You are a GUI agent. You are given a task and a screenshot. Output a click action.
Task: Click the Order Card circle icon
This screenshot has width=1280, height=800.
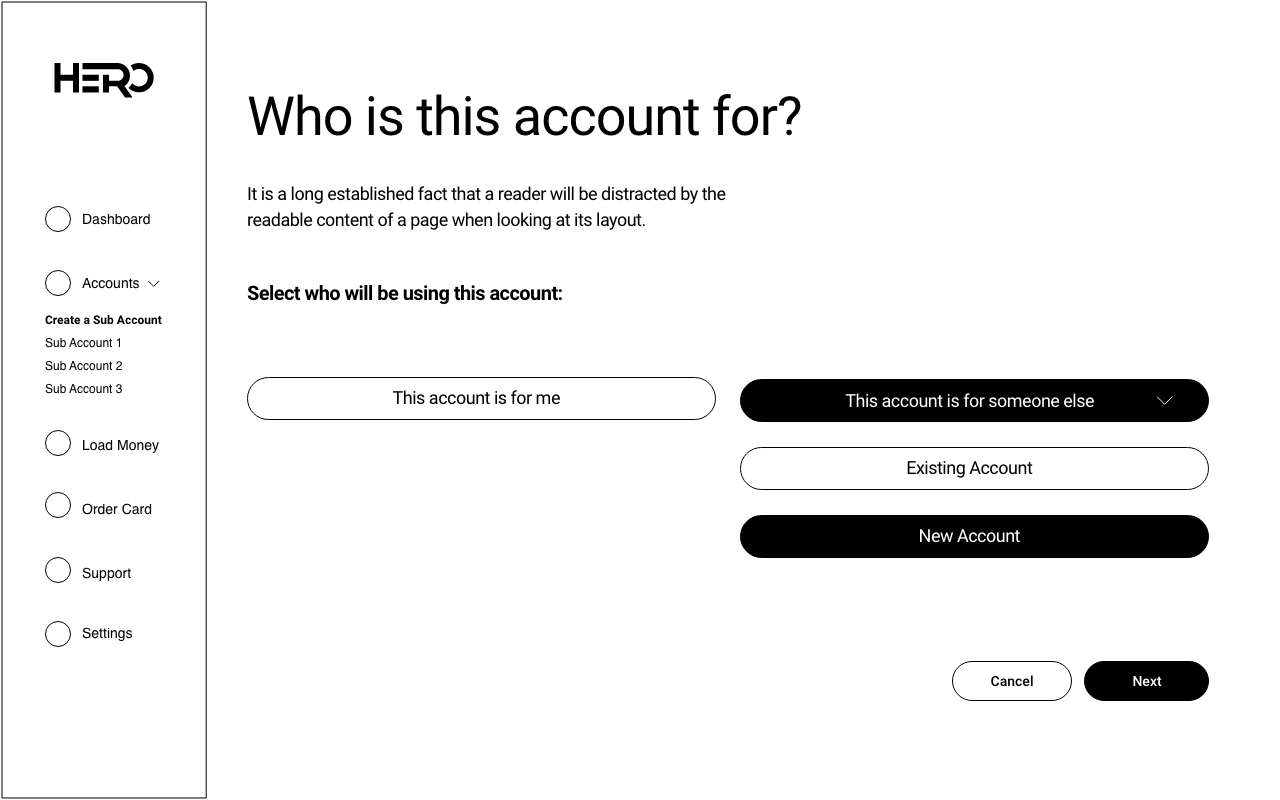click(x=58, y=506)
